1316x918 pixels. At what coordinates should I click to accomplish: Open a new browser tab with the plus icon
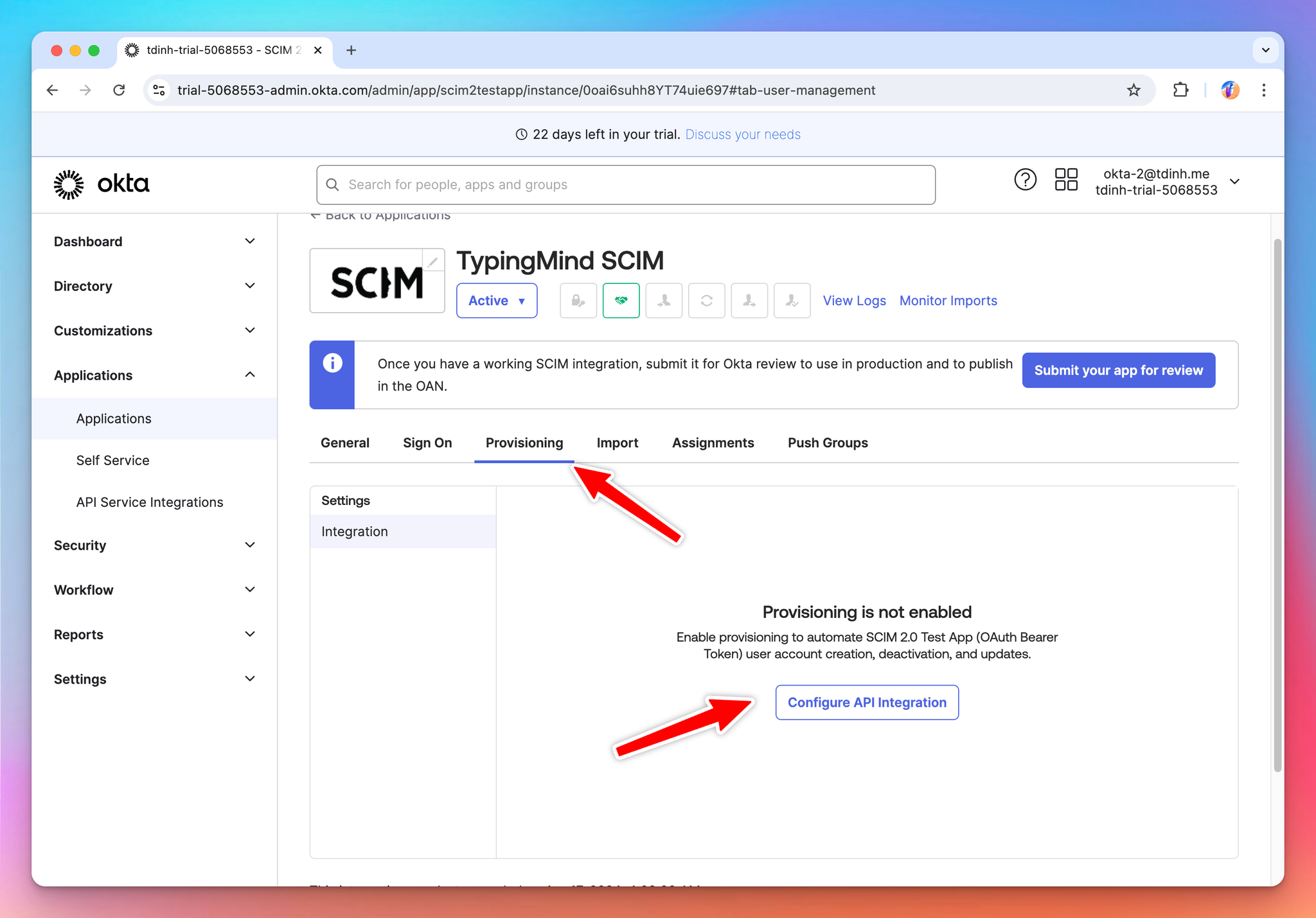[351, 50]
